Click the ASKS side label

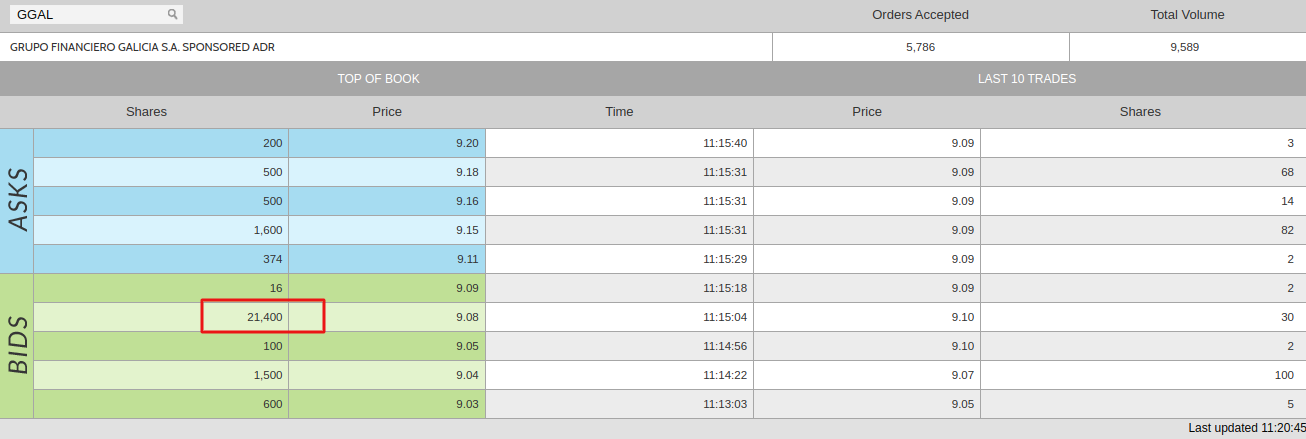(17, 200)
